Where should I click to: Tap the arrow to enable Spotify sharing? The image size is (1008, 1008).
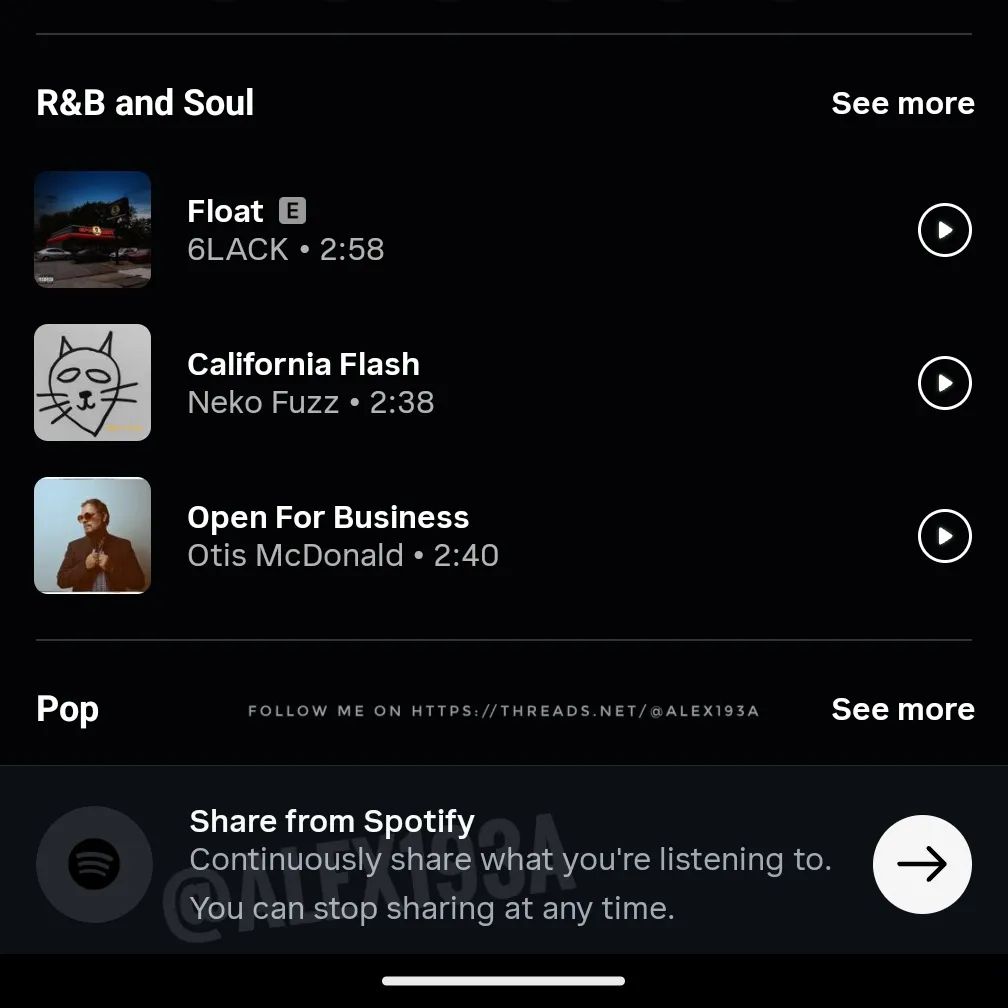921,865
